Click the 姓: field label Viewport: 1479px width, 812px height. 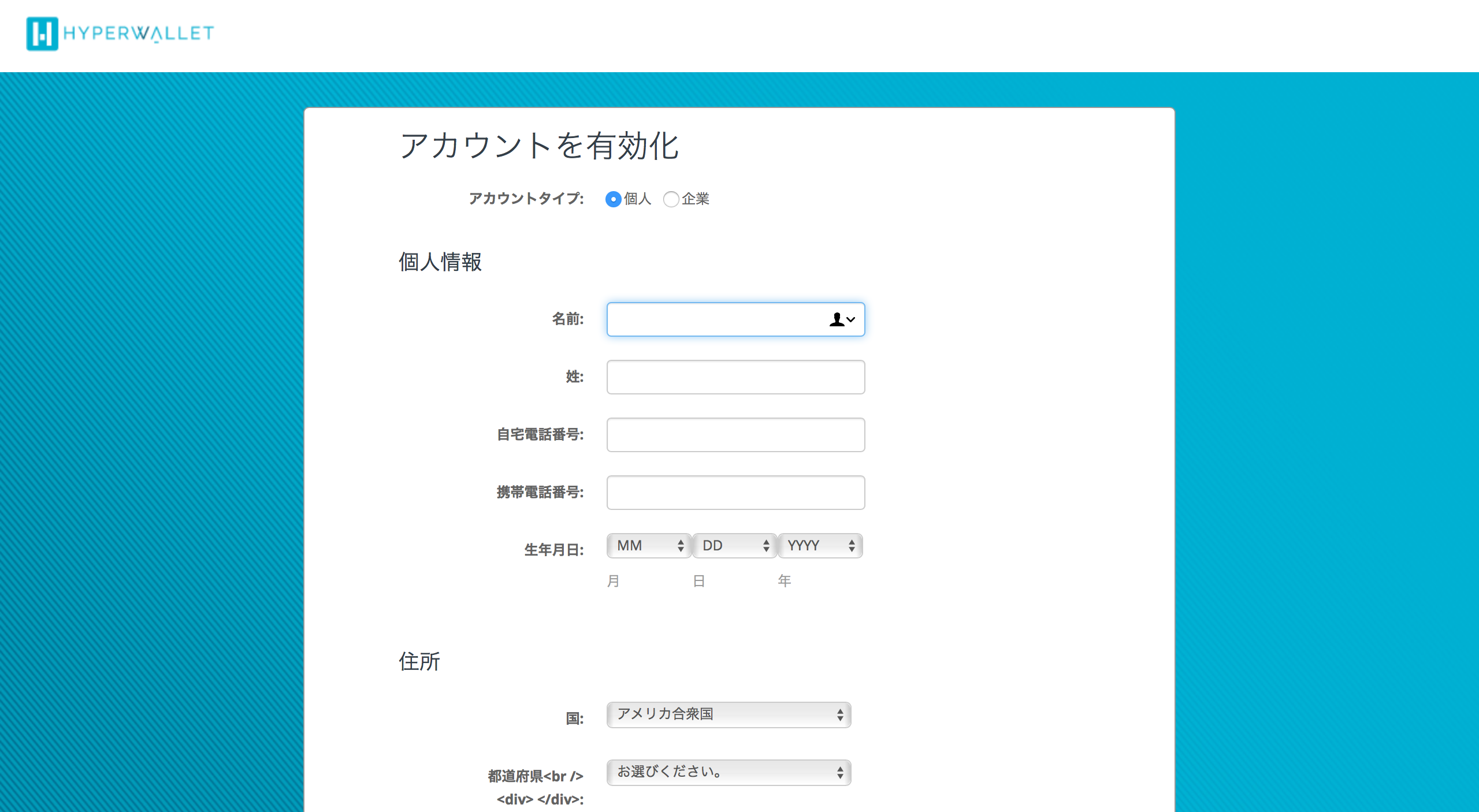575,377
